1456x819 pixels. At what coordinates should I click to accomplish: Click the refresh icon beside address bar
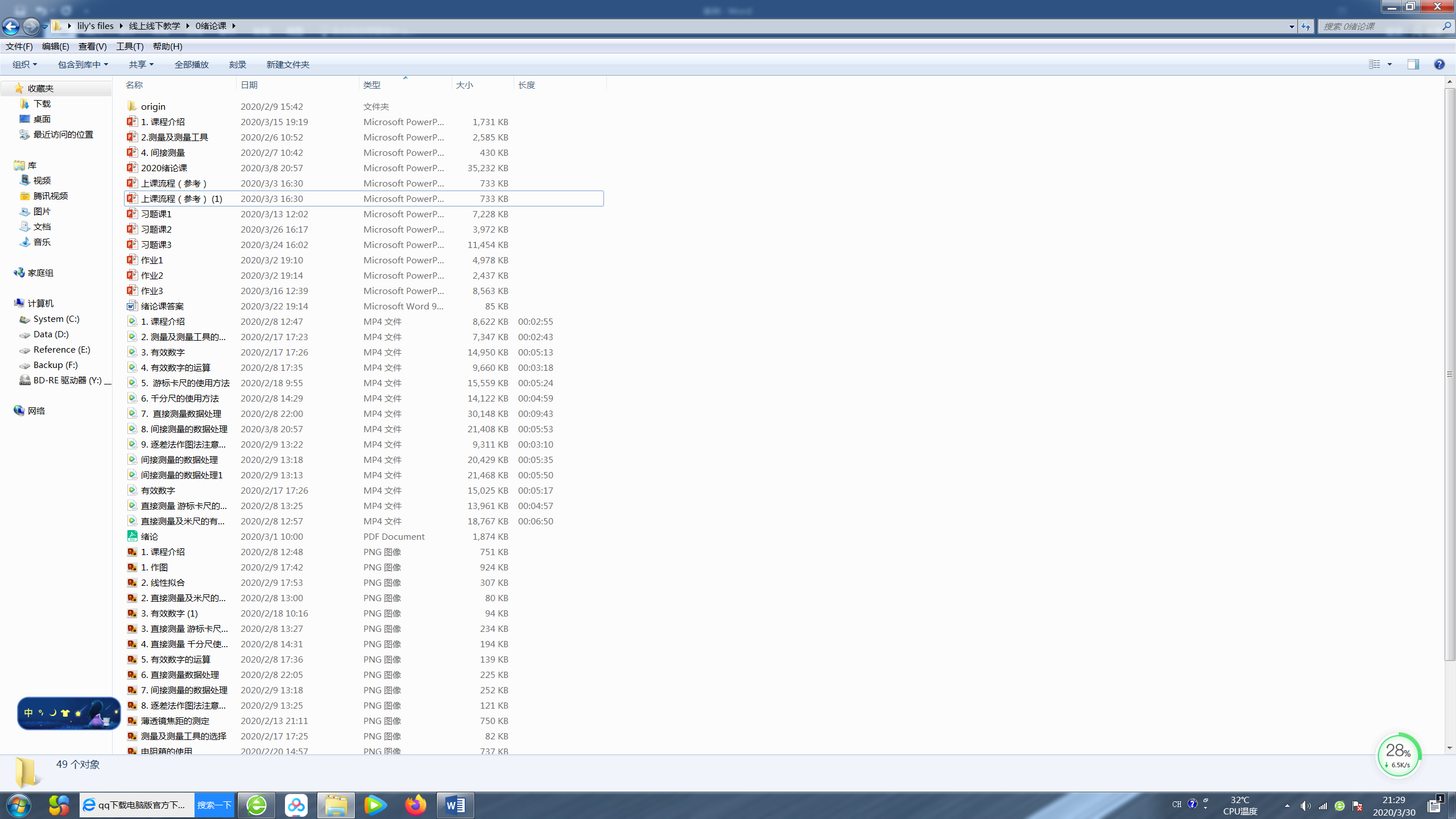click(x=1306, y=26)
